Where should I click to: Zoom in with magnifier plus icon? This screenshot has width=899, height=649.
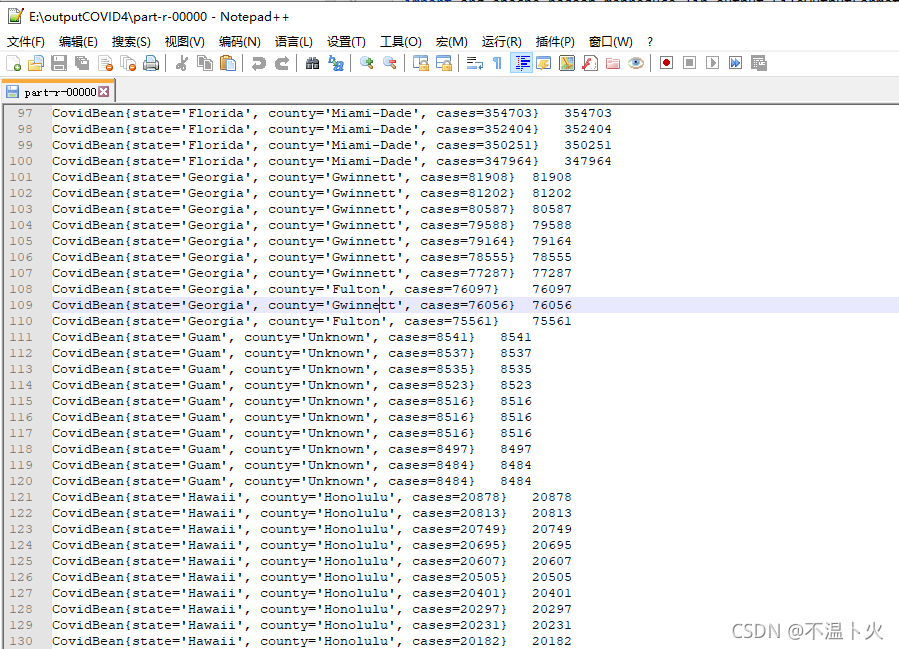[x=366, y=63]
